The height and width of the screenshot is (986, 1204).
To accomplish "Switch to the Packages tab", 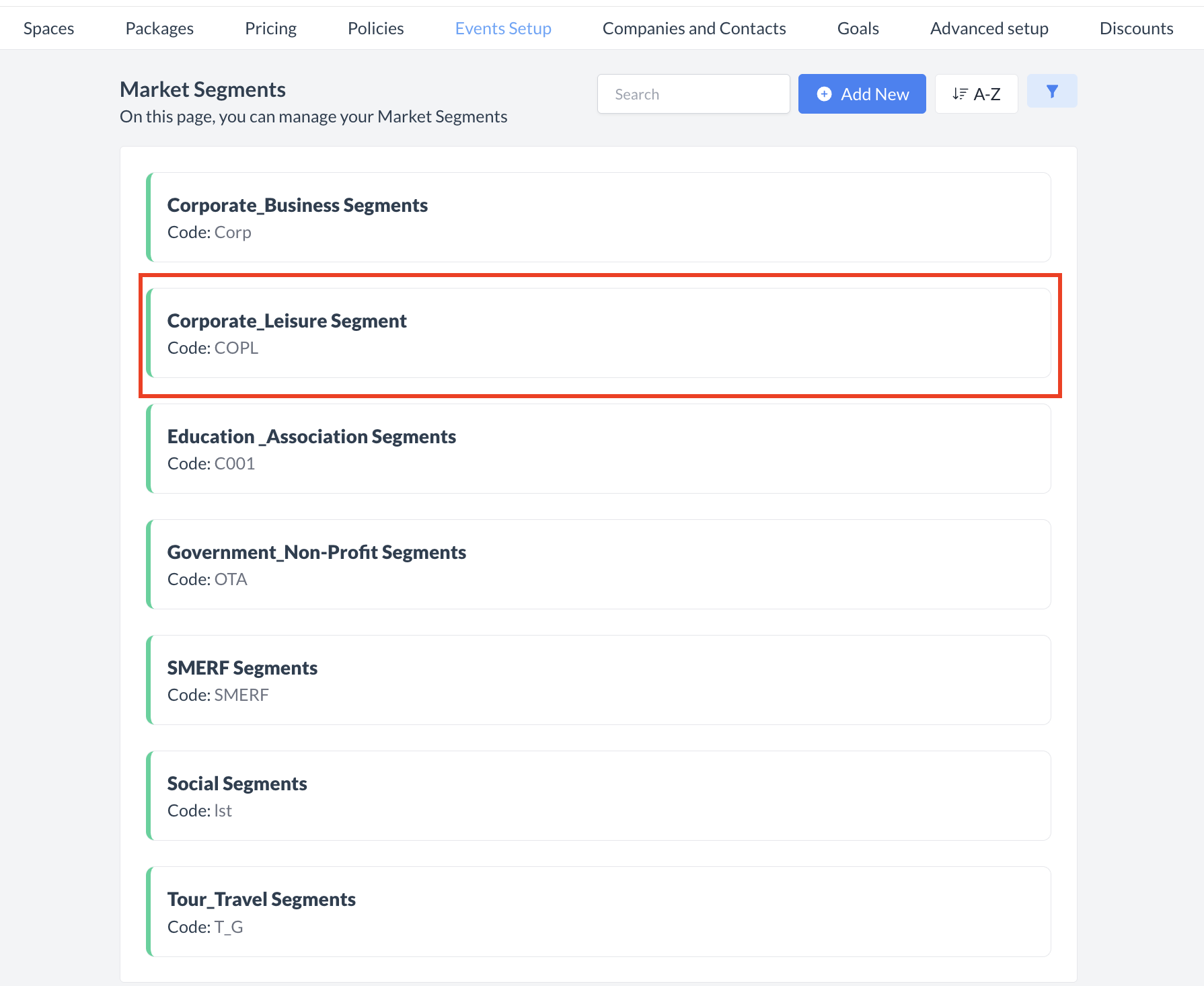I will point(159,28).
